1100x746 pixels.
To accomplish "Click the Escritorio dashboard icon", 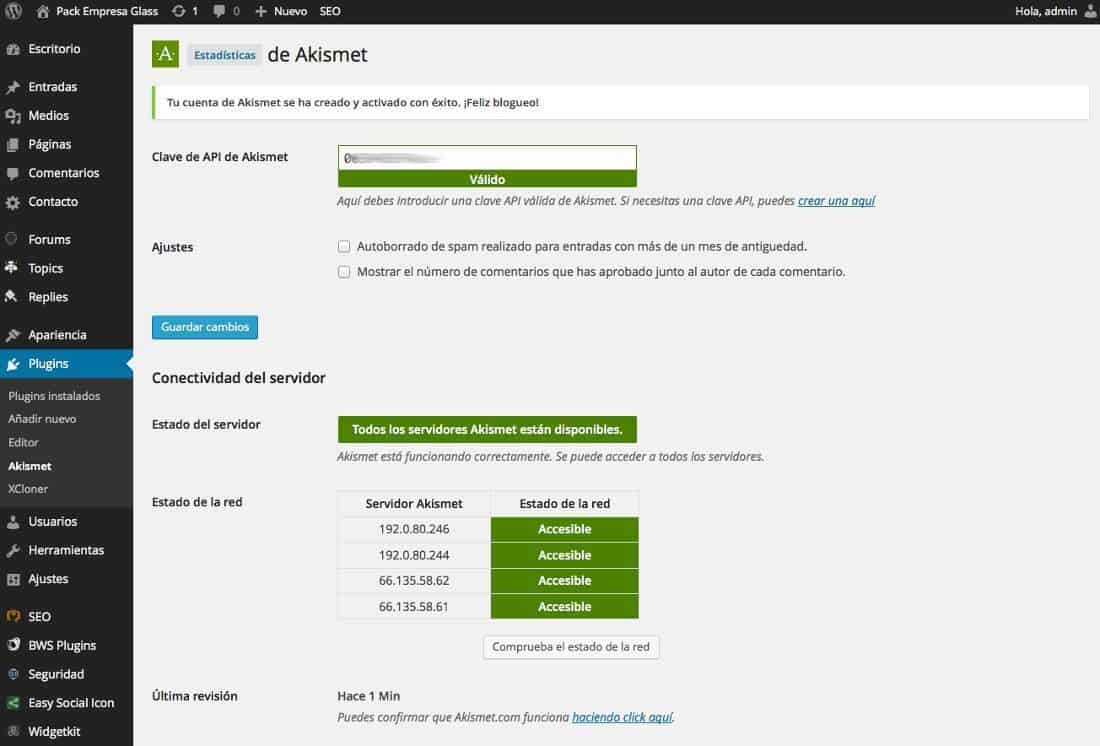I will click(13, 49).
